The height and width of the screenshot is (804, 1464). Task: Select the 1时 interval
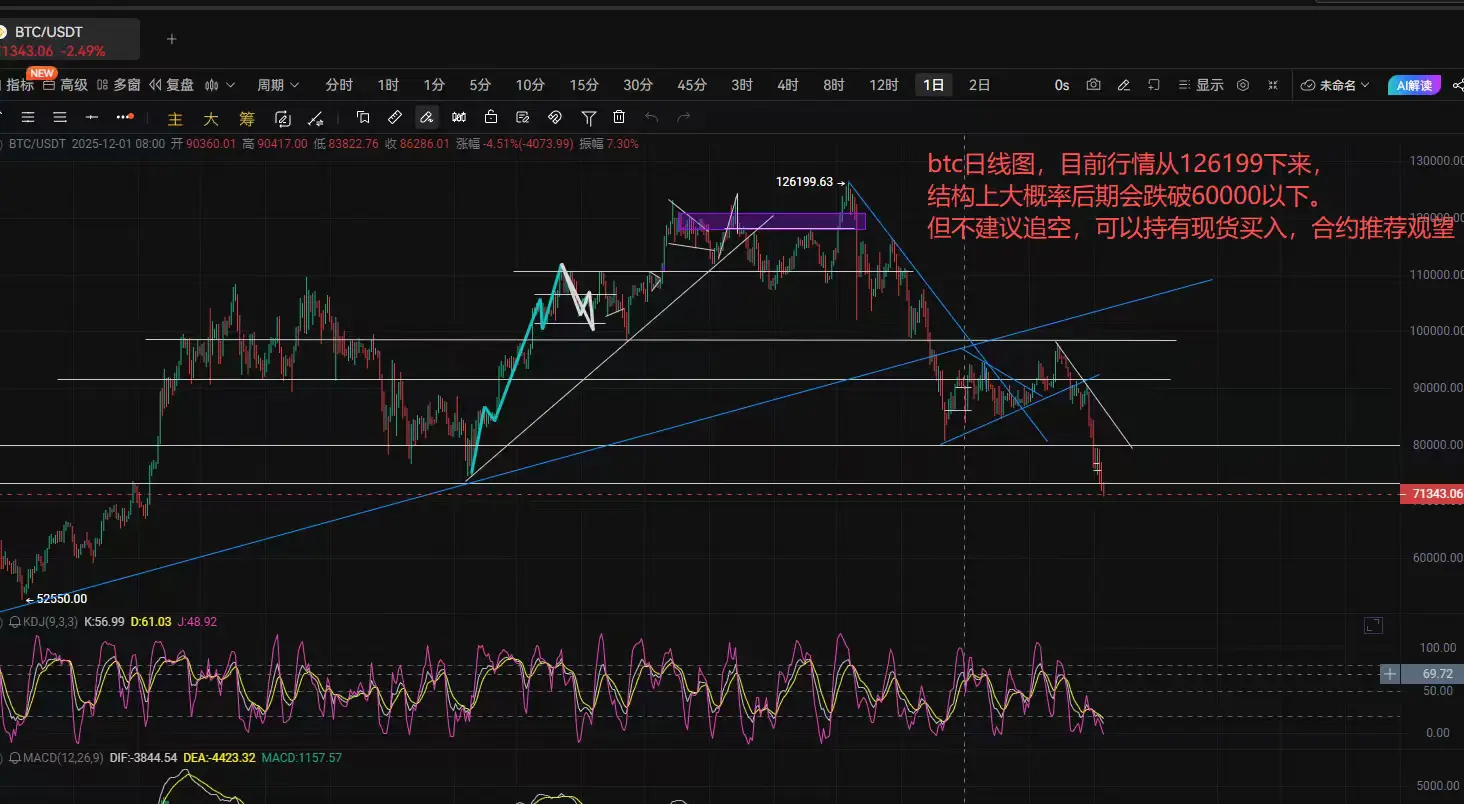[388, 85]
